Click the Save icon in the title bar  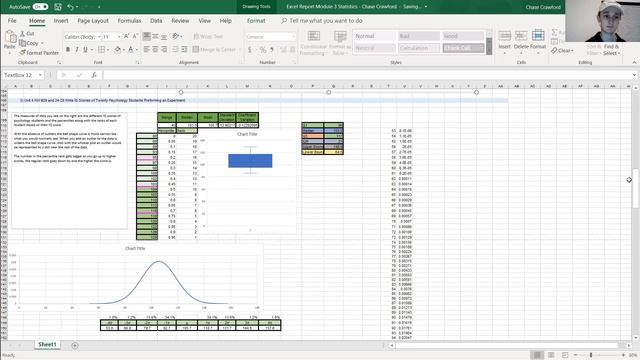[58, 7]
